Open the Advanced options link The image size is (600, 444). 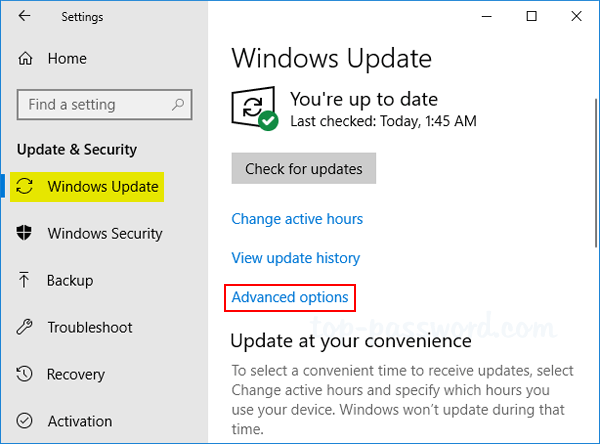pos(290,297)
